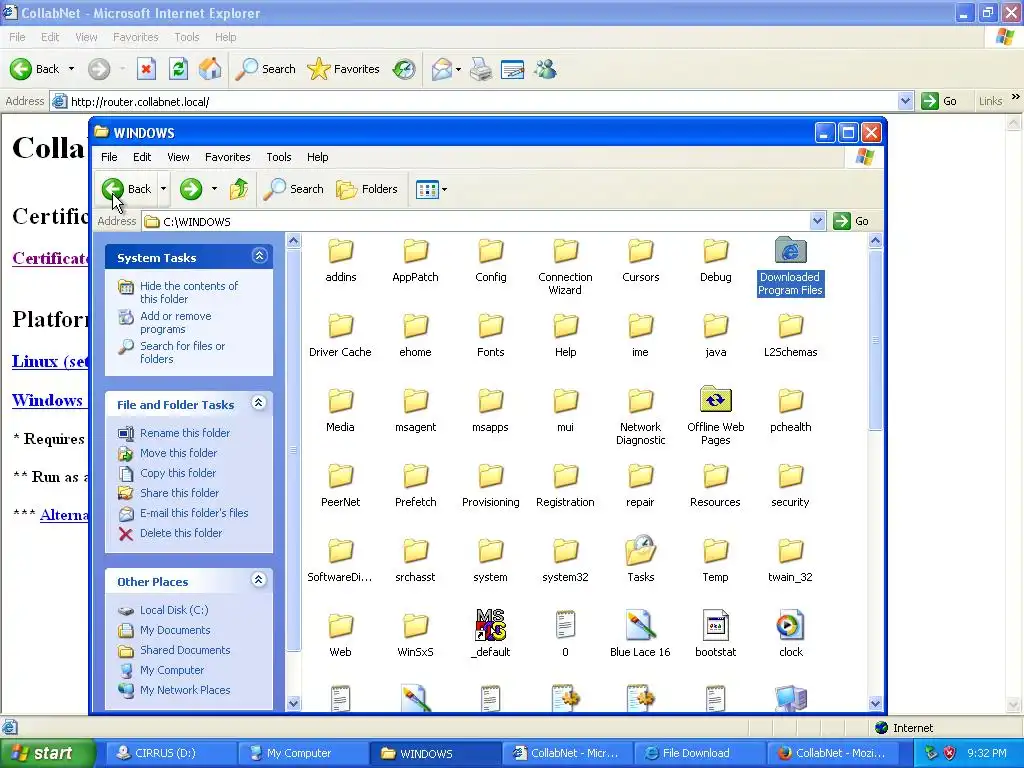
Task: Click the Messenger icon in Internet Explorer toolbar
Action: pyautogui.click(x=545, y=69)
